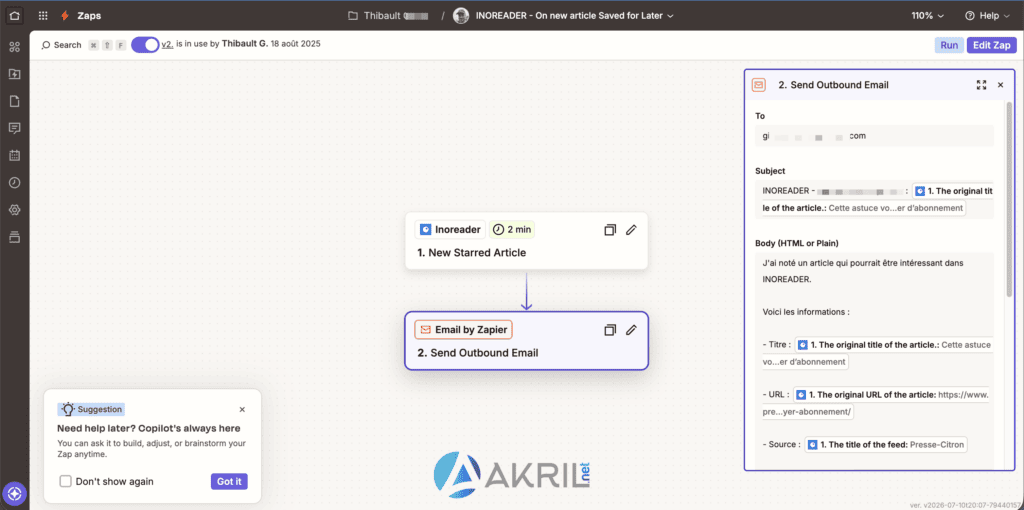The height and width of the screenshot is (510, 1024).
Task: Open the notes comment icon in sidebar
Action: pyautogui.click(x=14, y=128)
